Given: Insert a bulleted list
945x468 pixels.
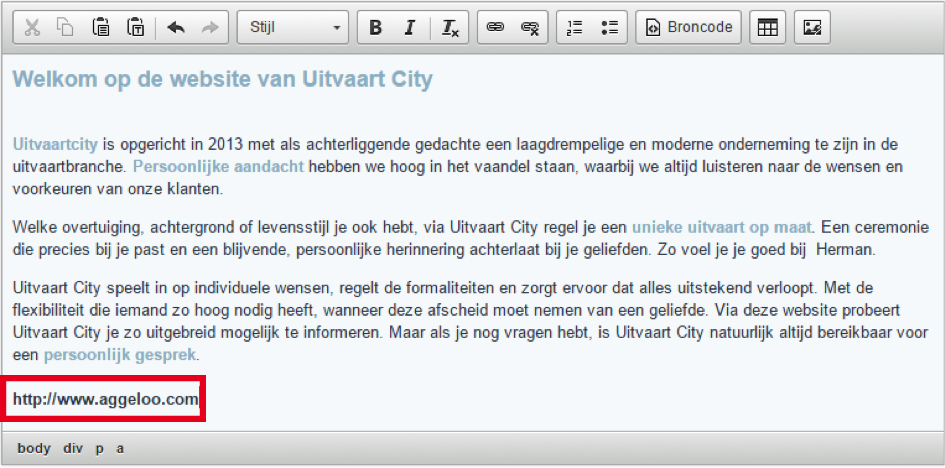Looking at the screenshot, I should [x=609, y=28].
